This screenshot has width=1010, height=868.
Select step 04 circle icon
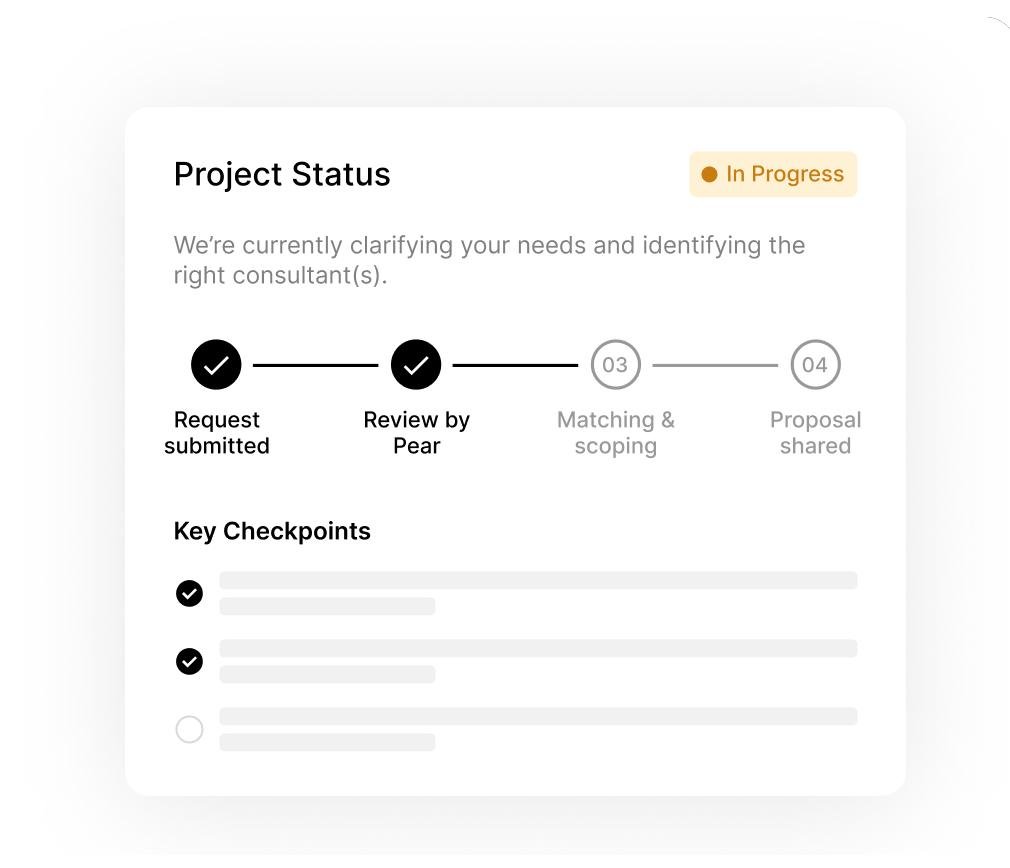815,365
